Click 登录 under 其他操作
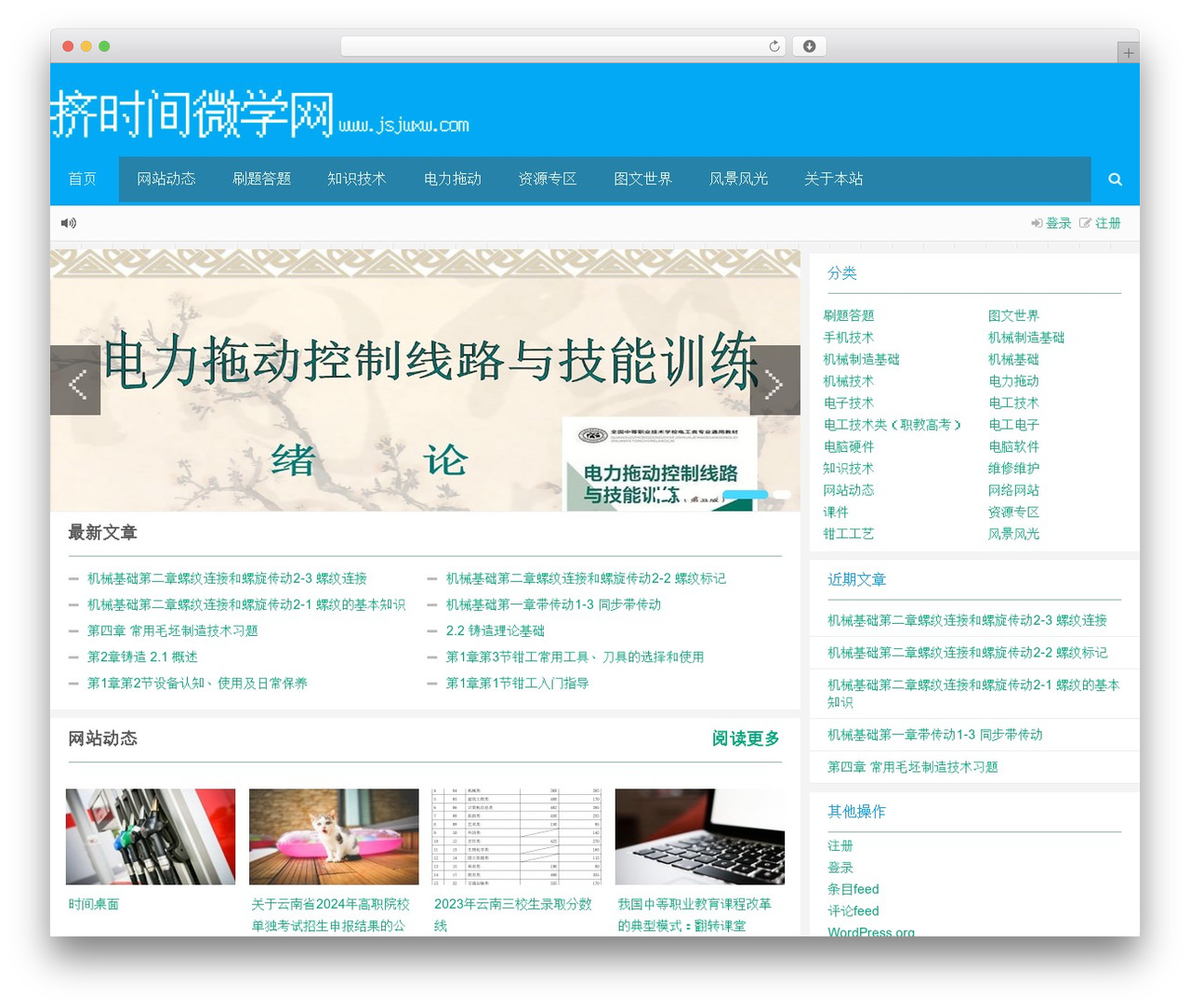The height and width of the screenshot is (1008, 1190). click(840, 868)
